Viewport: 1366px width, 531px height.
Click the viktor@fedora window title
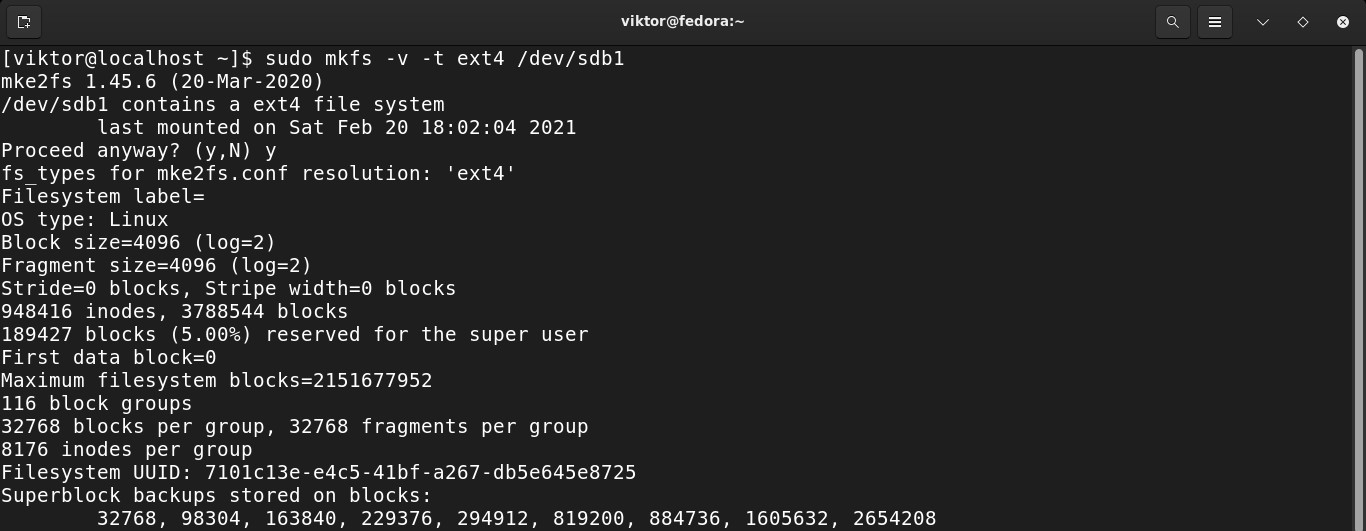click(682, 21)
